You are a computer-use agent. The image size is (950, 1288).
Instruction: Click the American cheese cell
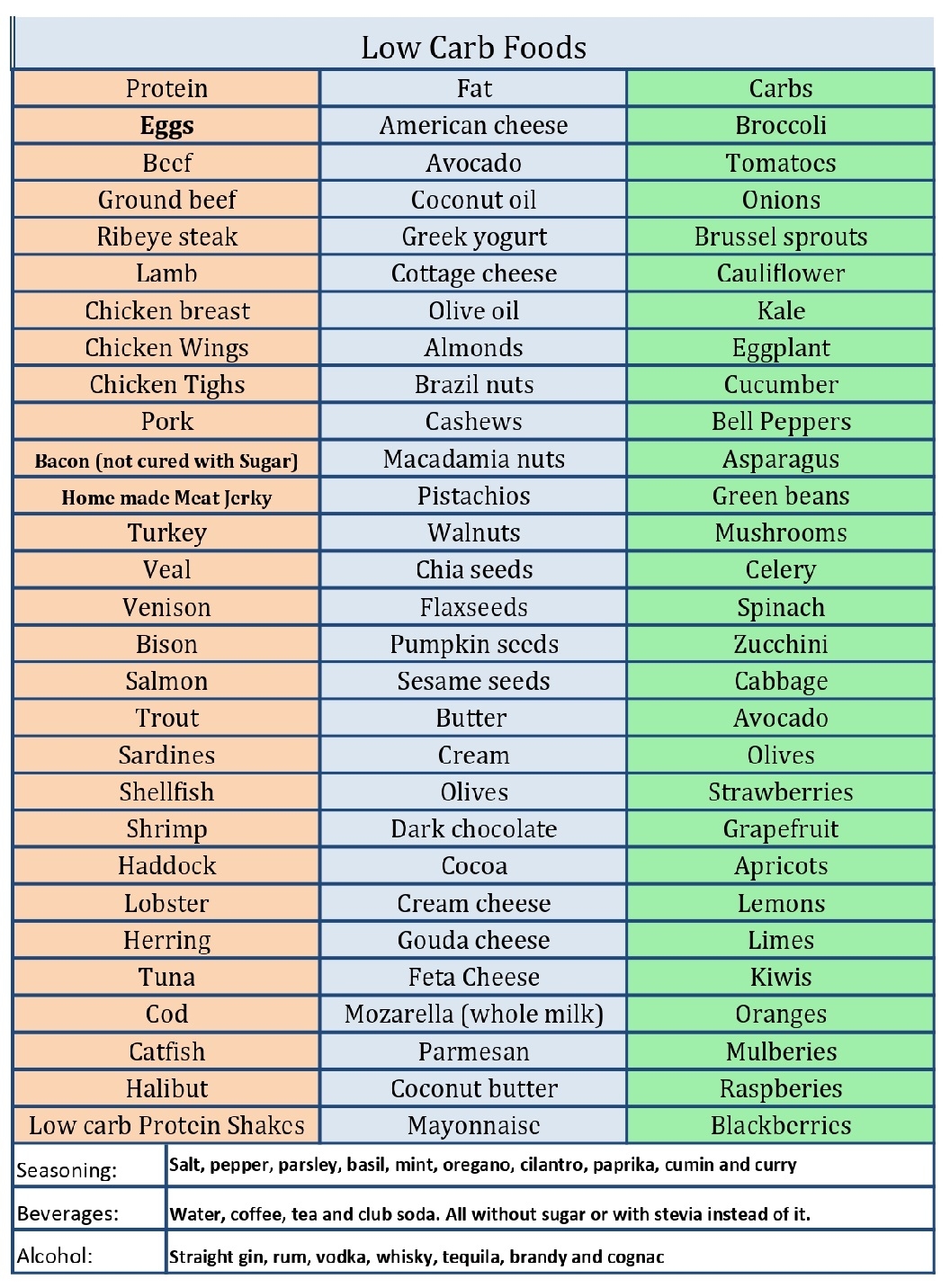click(473, 125)
